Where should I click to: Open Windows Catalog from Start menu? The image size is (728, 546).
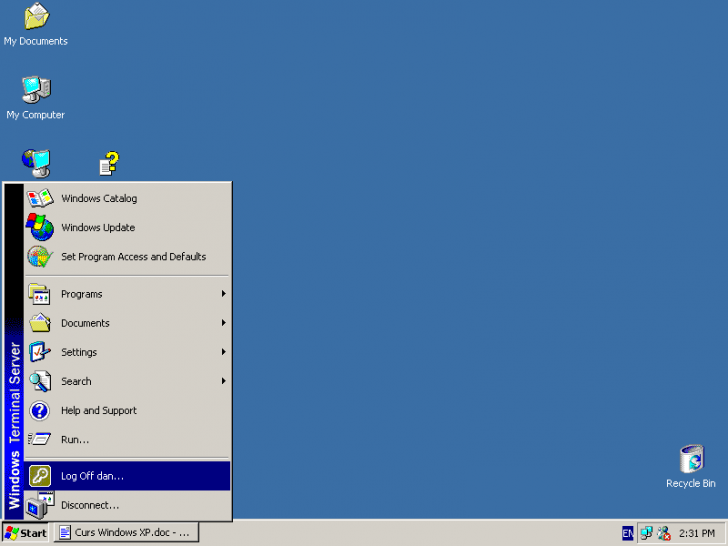tap(127, 198)
